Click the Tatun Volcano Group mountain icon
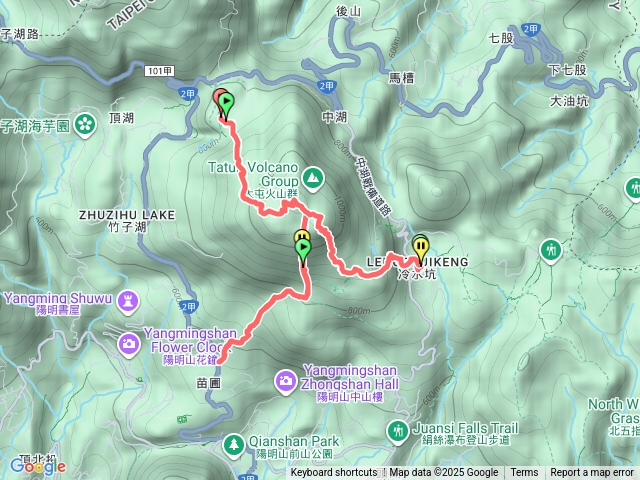 pos(313,178)
